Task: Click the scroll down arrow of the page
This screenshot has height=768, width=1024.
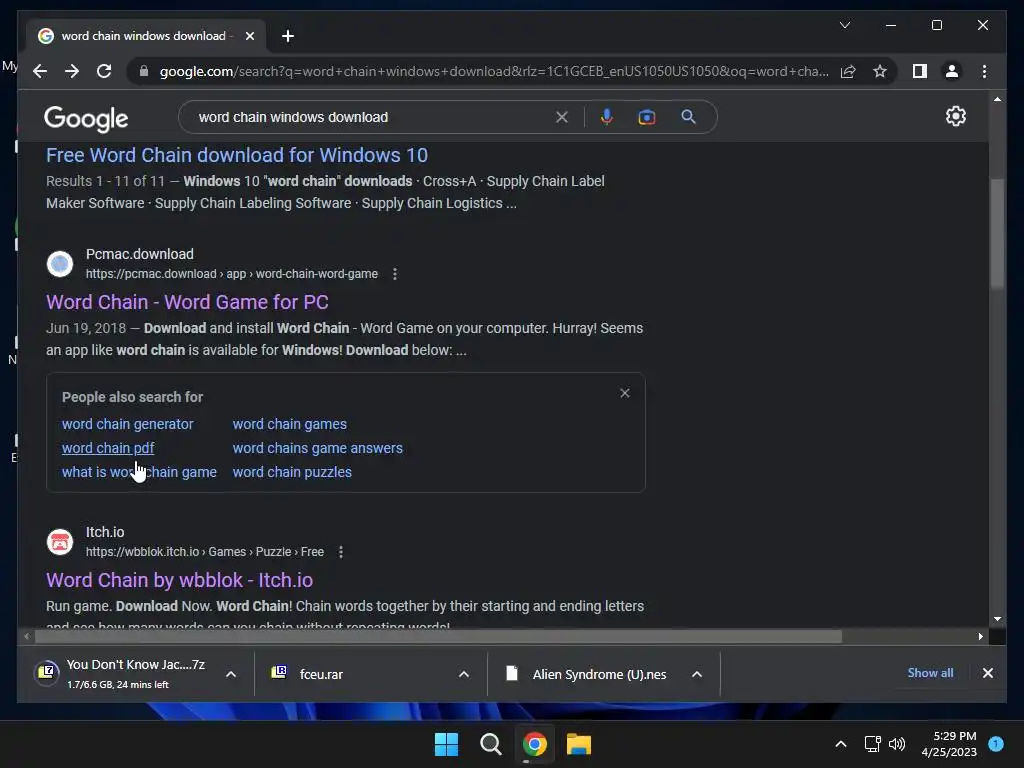Action: pos(997,618)
